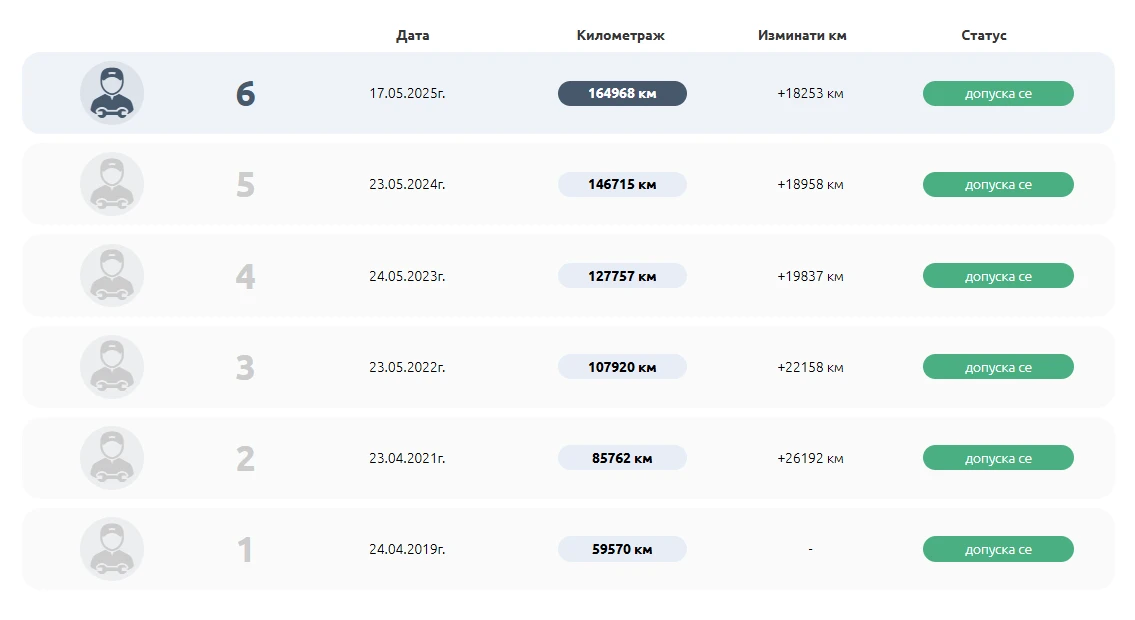Click the green status badge for 17.05.2025
Viewport: 1135px width, 620px height.
tap(998, 94)
